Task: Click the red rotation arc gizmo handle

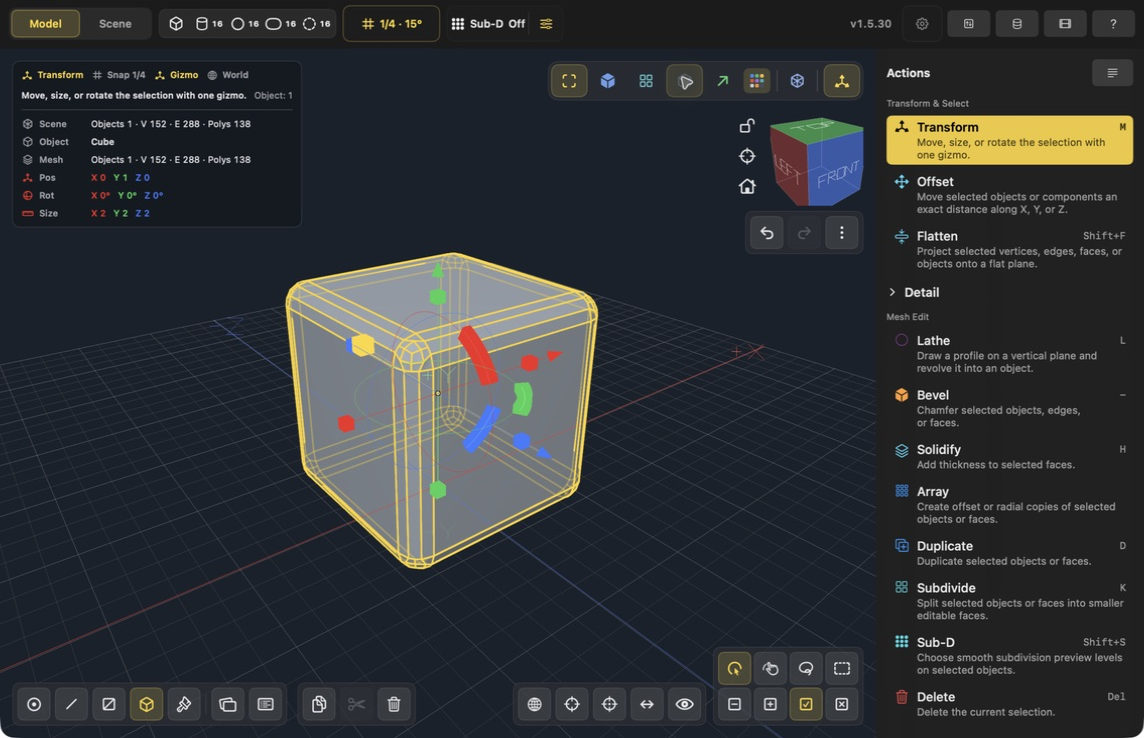Action: pyautogui.click(x=478, y=355)
